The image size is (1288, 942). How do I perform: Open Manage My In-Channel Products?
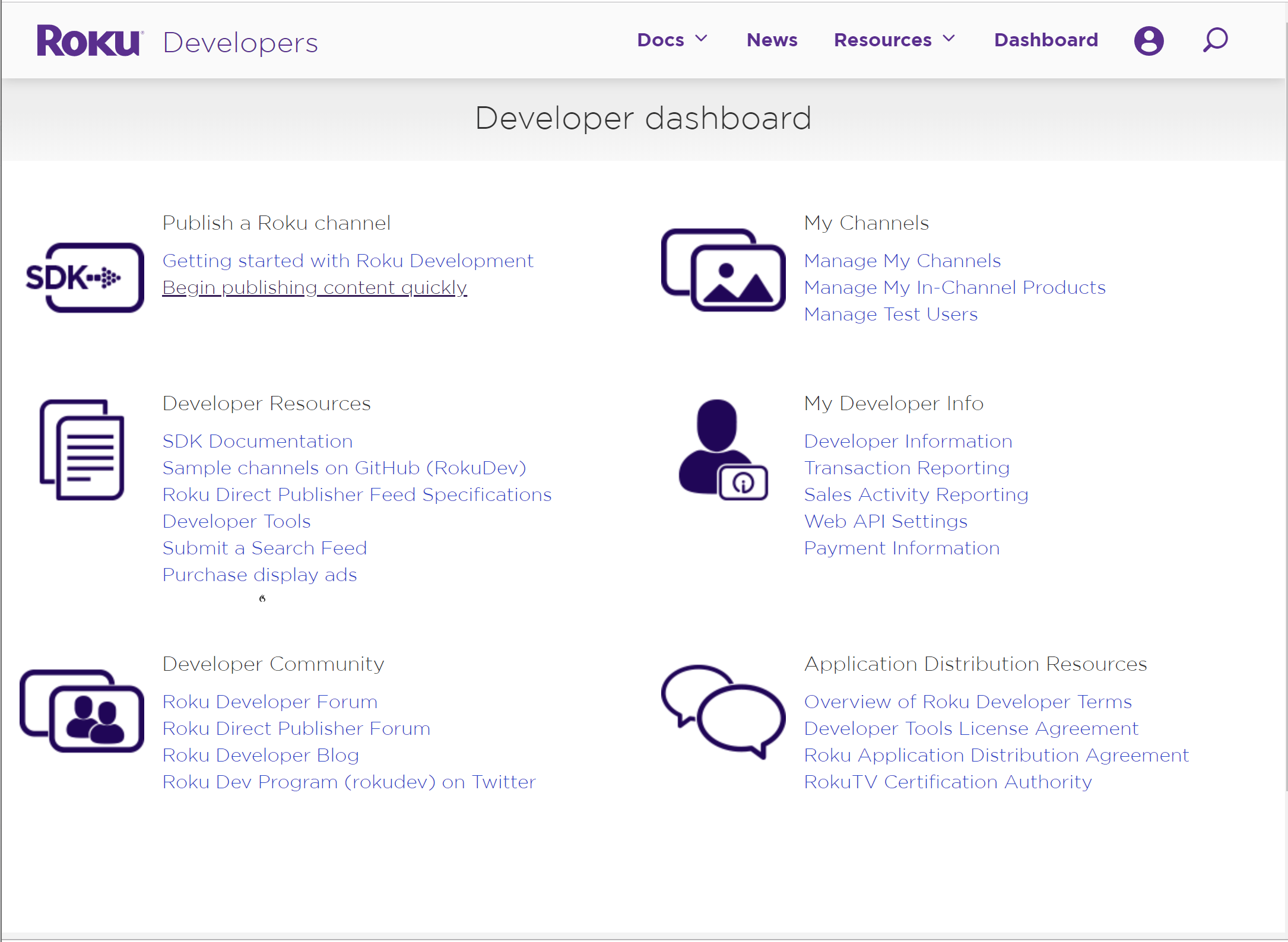tap(954, 287)
